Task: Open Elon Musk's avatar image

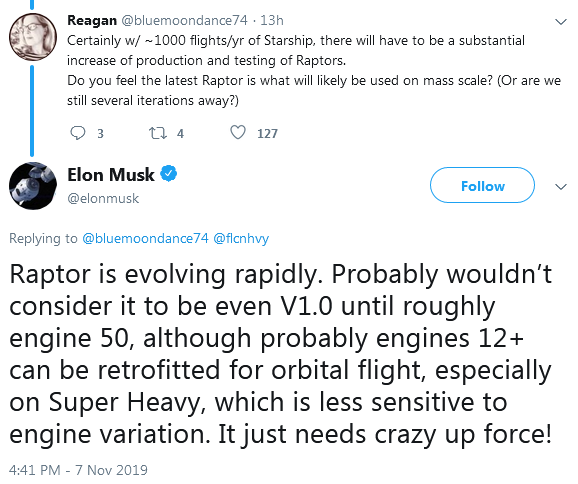Action: 33,186
